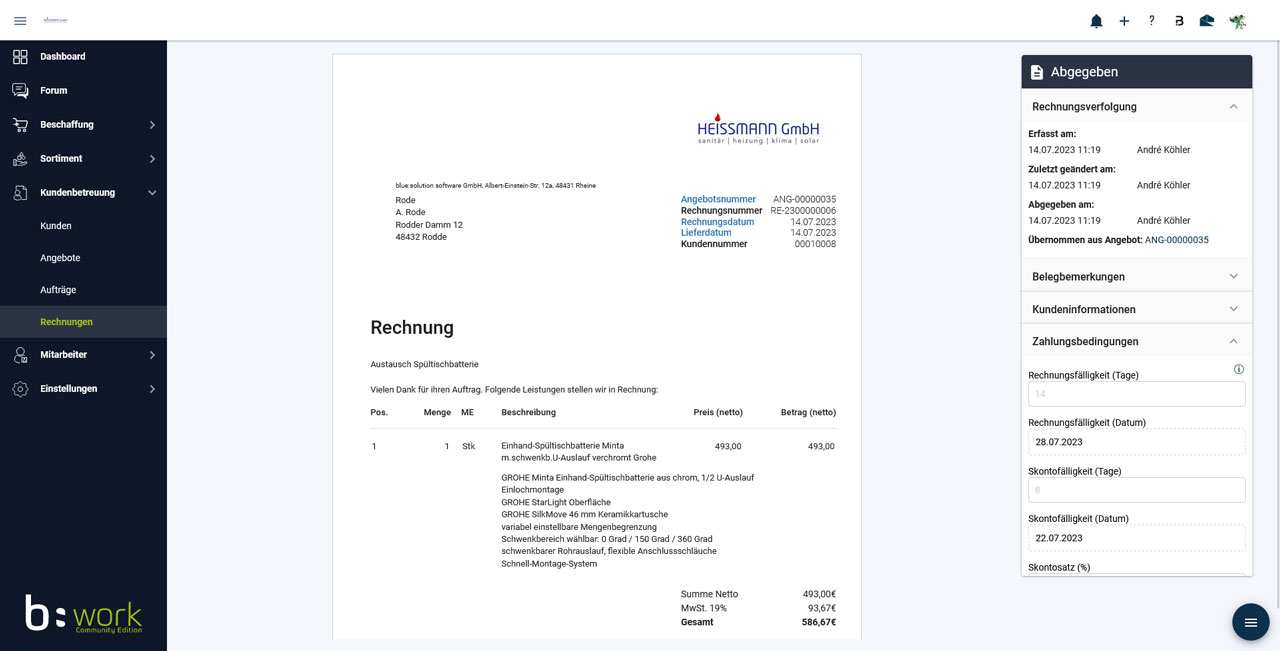Viewport: 1280px width, 651px height.
Task: Click the b:work Community Edition logo
Action: coord(84,614)
